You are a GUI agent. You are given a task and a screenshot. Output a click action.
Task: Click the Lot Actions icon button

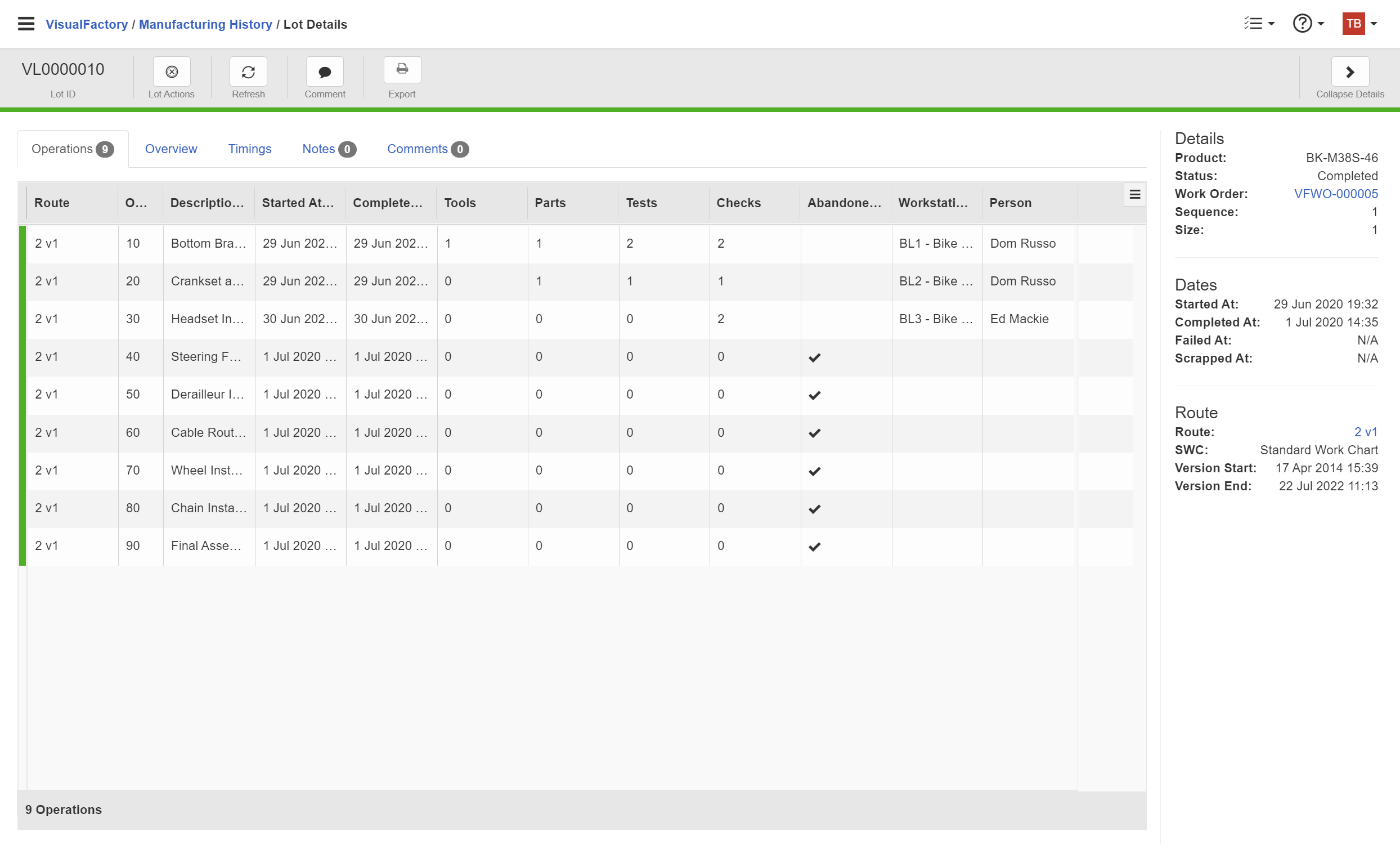coord(172,71)
